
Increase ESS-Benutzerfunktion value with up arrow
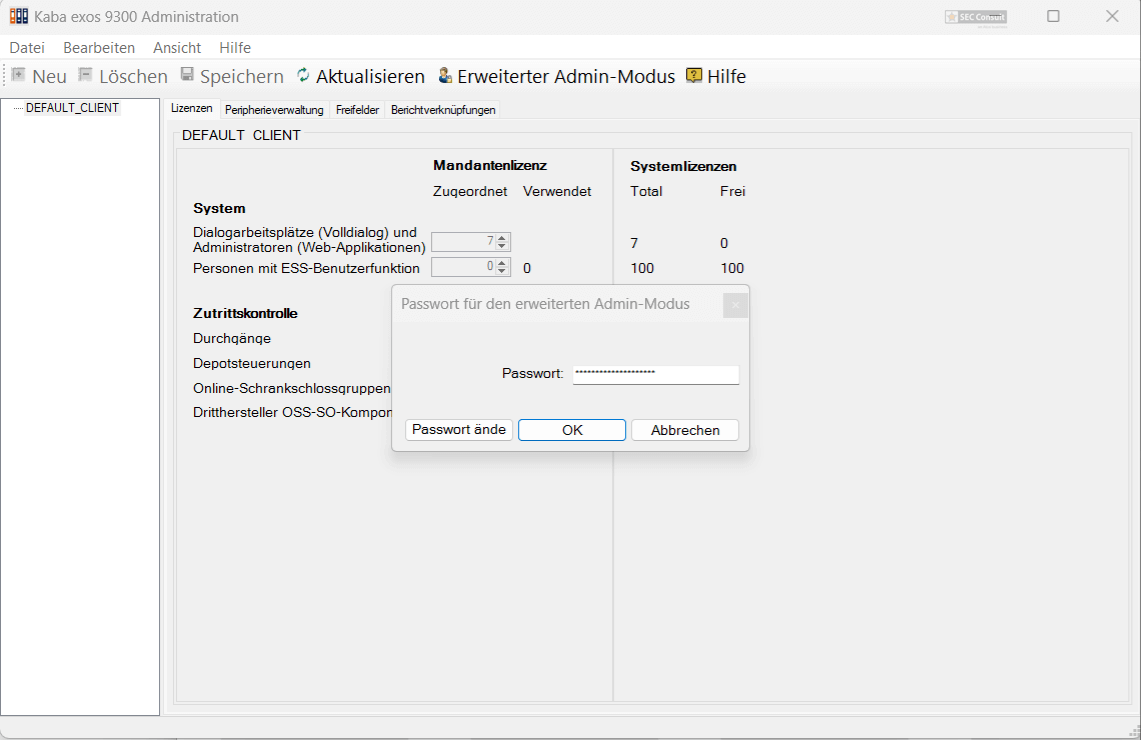click(x=503, y=263)
